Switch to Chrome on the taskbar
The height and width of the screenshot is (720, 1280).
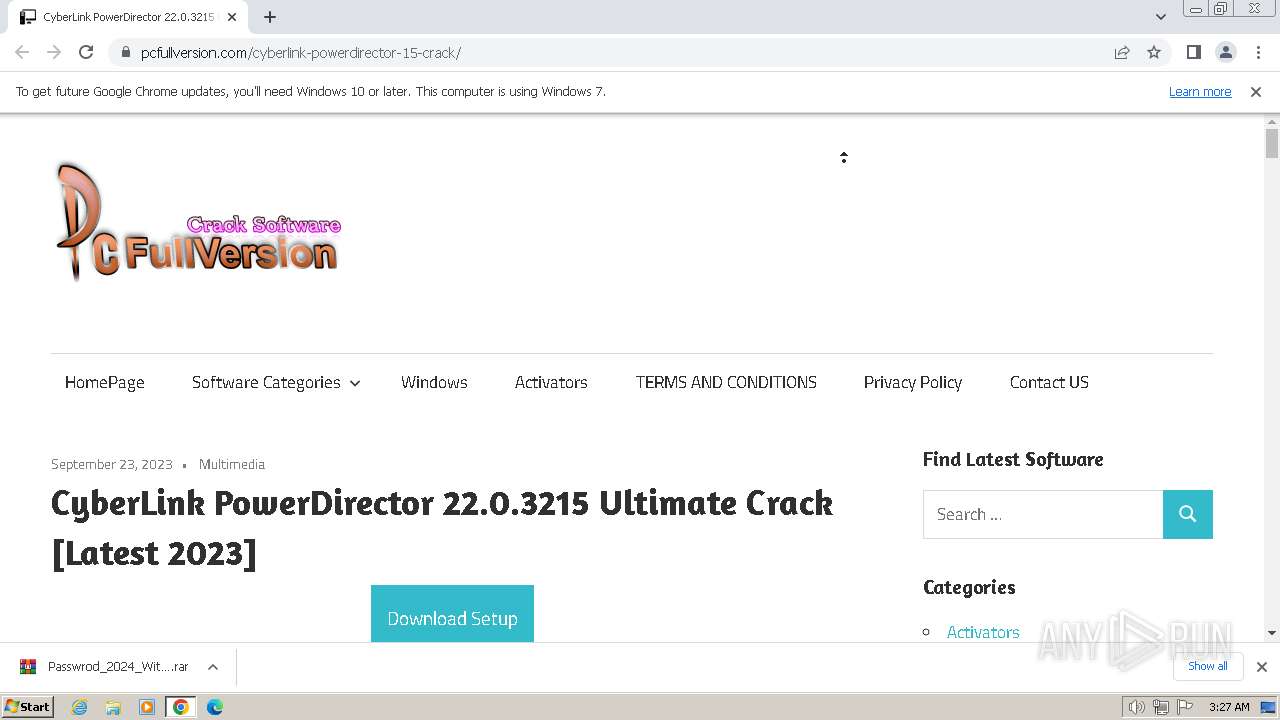[x=181, y=707]
